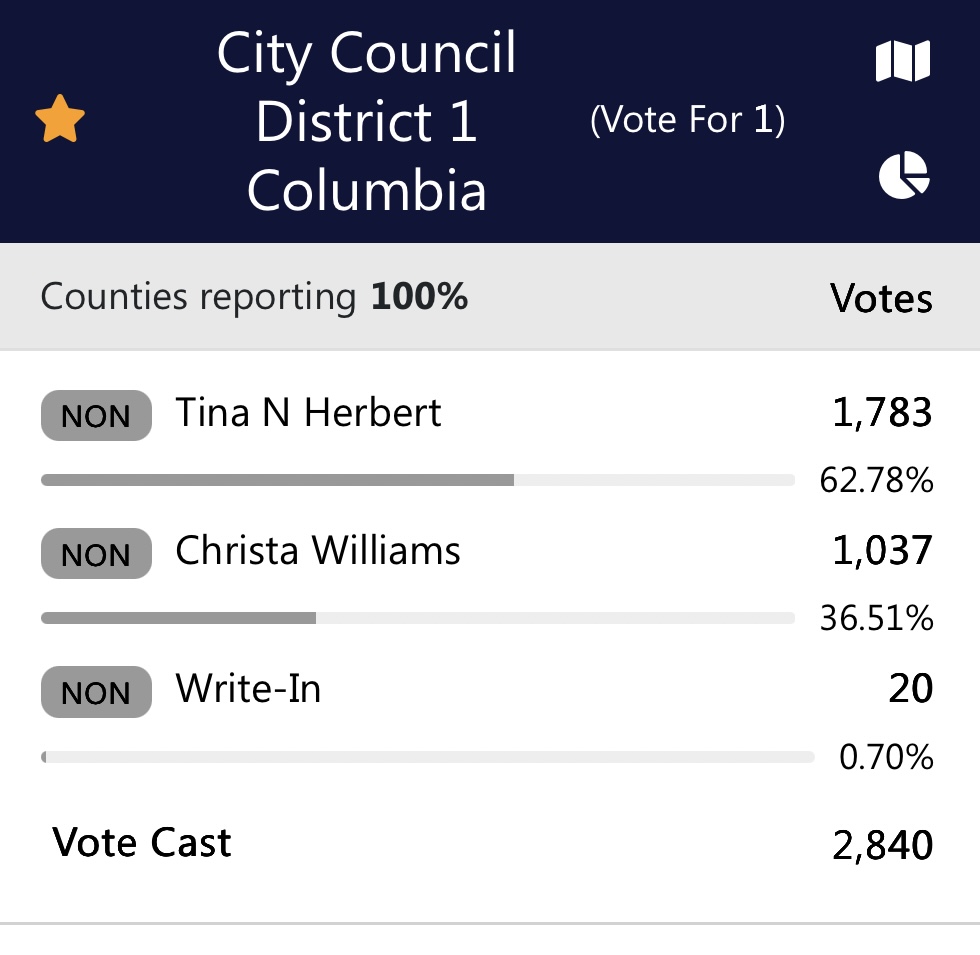Click the NON badge beside Christa Williams
This screenshot has width=980, height=955.
tap(95, 553)
